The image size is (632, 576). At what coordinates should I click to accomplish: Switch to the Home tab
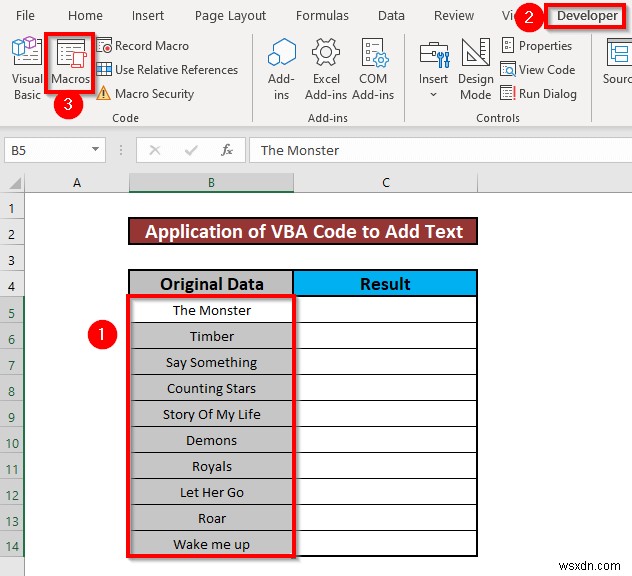pos(85,15)
